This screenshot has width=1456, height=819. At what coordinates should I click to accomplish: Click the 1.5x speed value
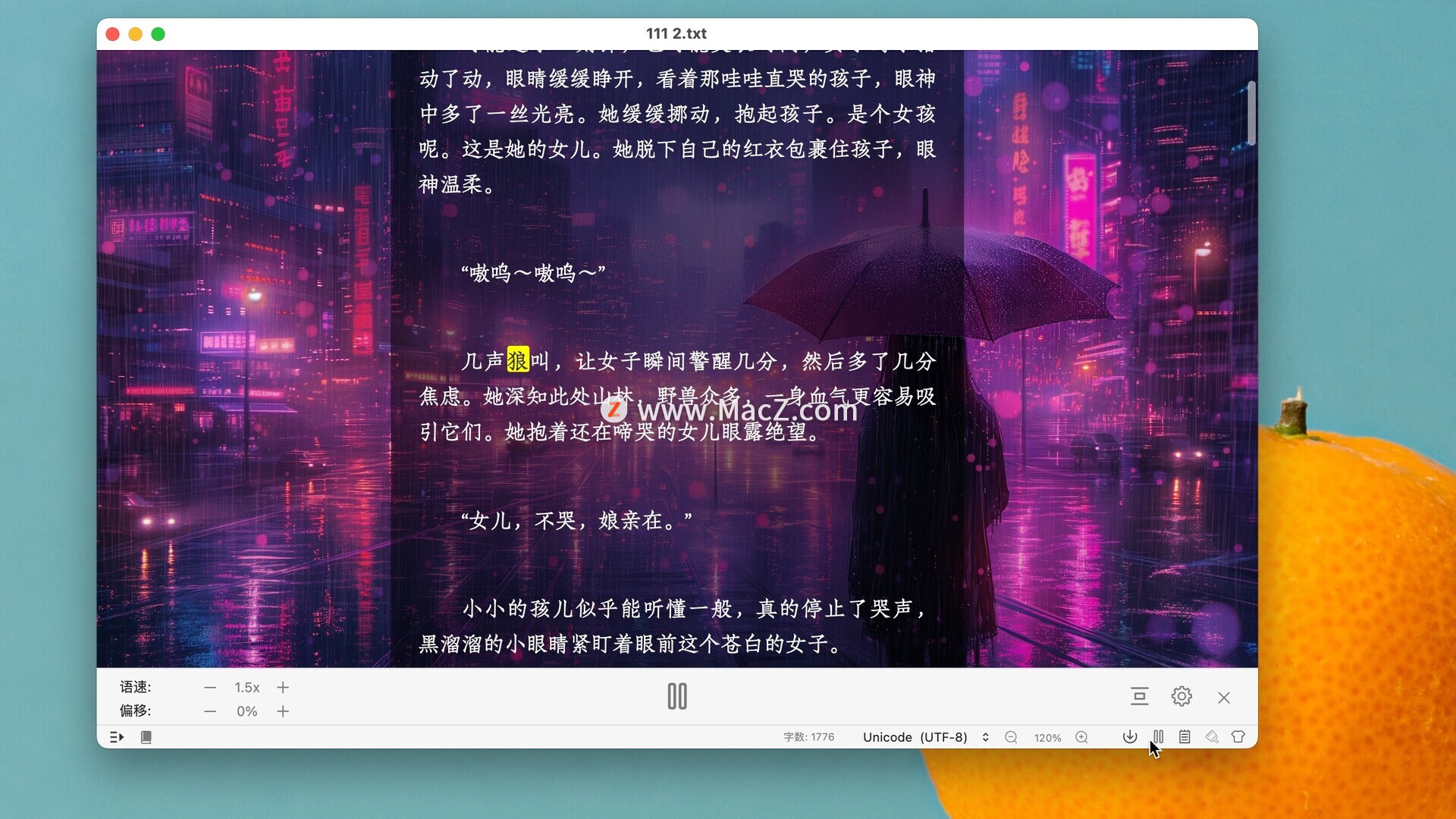pos(247,688)
